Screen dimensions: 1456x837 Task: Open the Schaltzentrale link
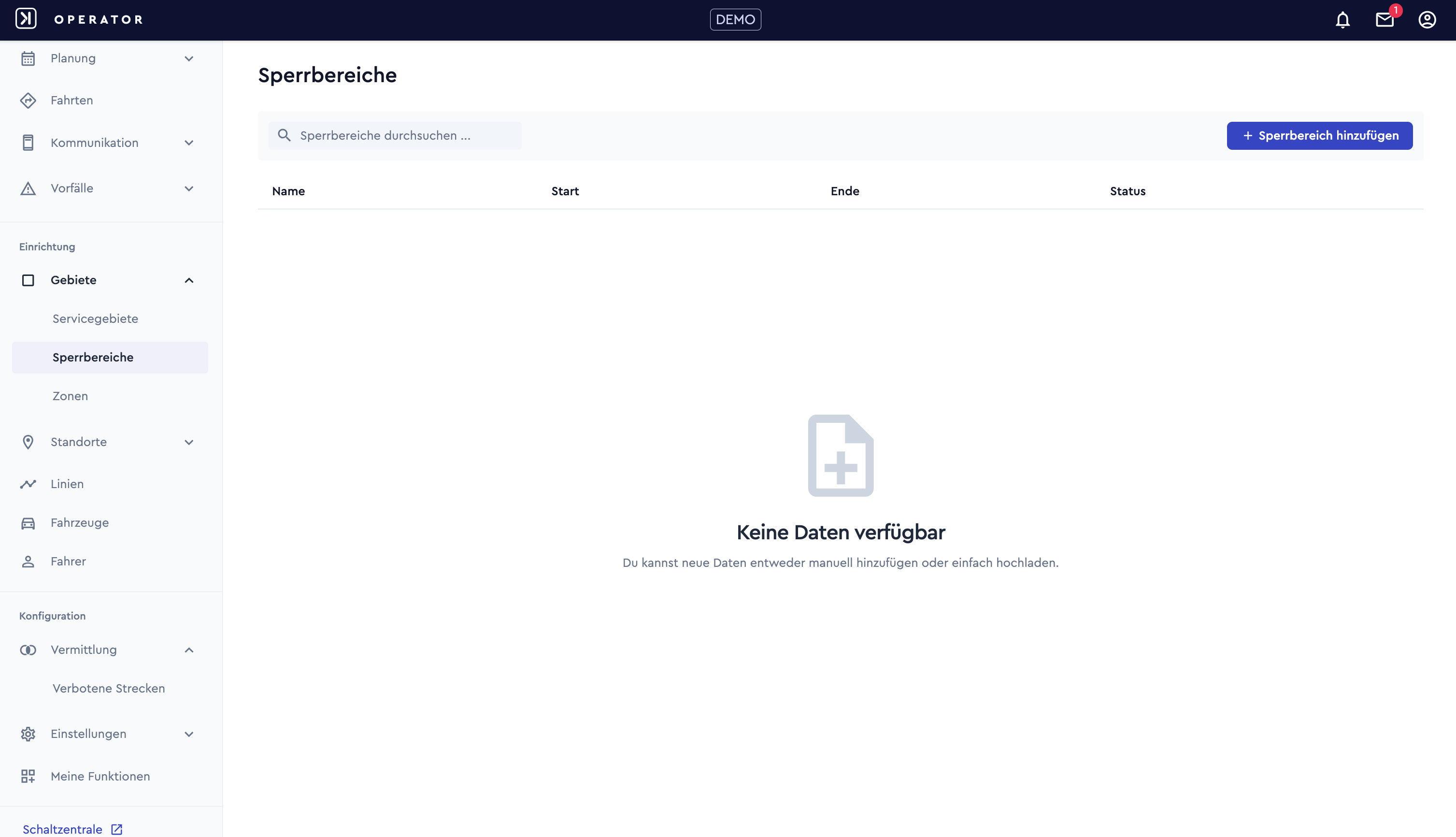tap(63, 829)
